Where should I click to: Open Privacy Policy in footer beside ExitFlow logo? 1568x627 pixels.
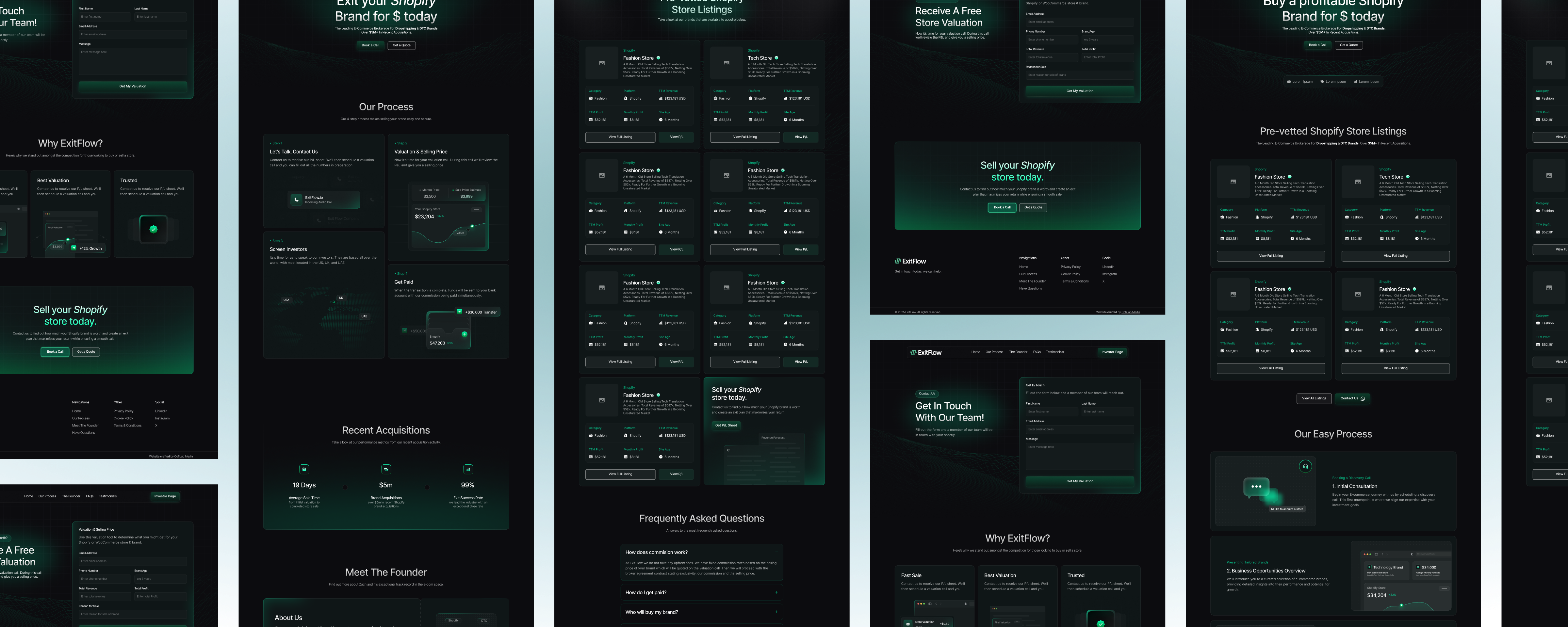pyautogui.click(x=1071, y=266)
